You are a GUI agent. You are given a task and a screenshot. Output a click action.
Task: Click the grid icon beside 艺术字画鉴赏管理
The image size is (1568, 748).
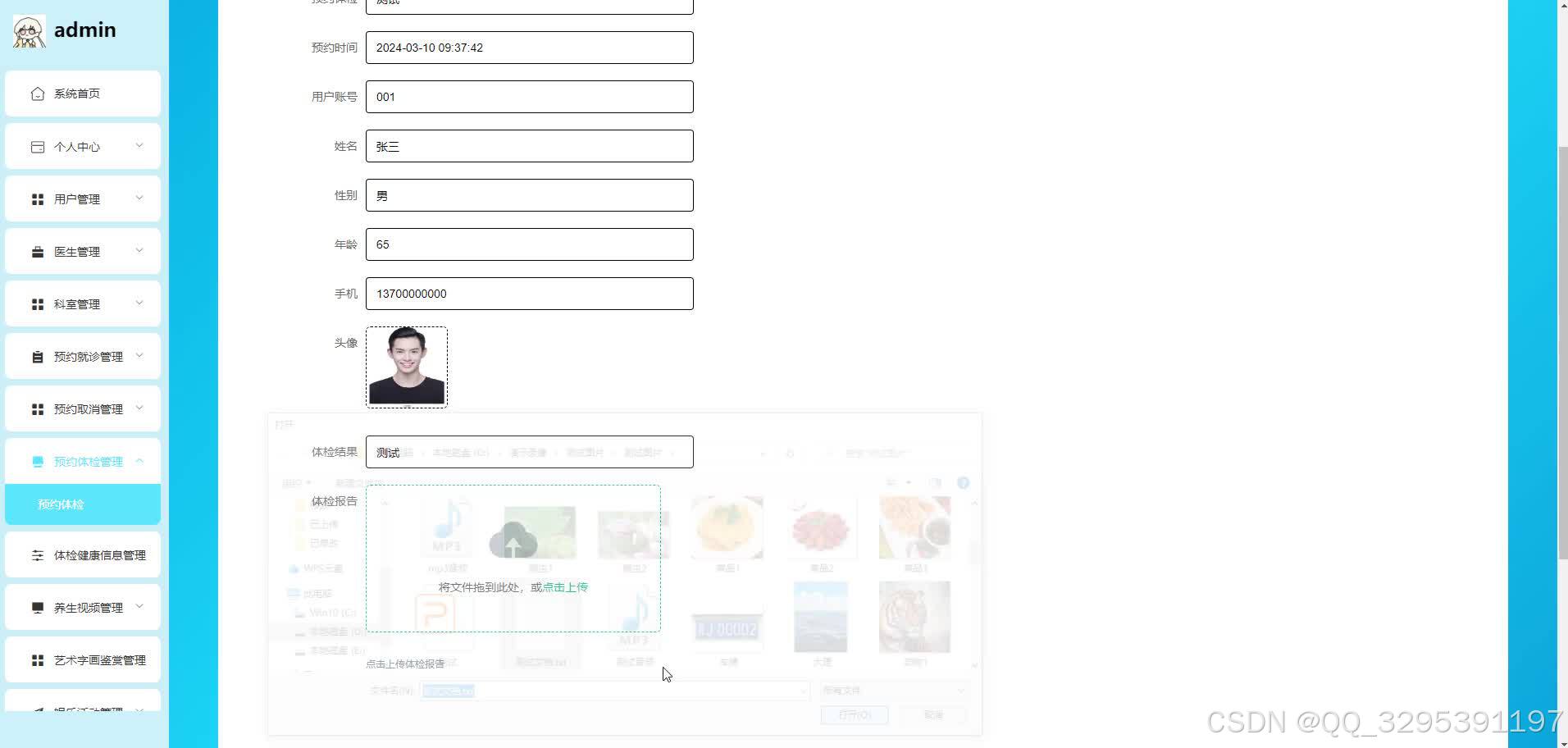pos(37,660)
